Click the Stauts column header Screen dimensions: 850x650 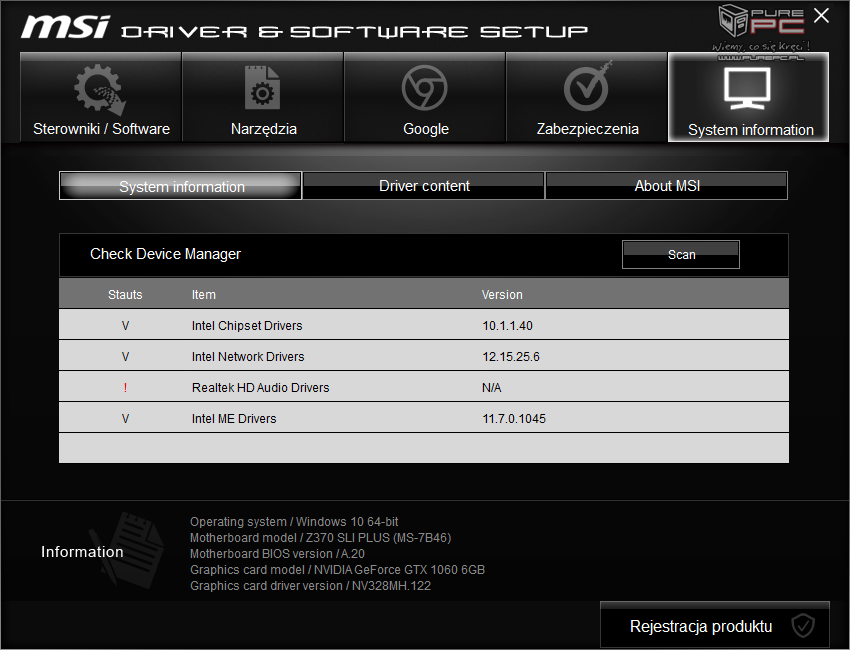(125, 294)
